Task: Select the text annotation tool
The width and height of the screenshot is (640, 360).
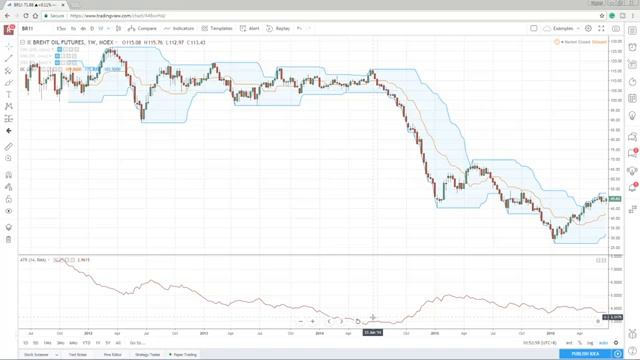Action: point(9,95)
